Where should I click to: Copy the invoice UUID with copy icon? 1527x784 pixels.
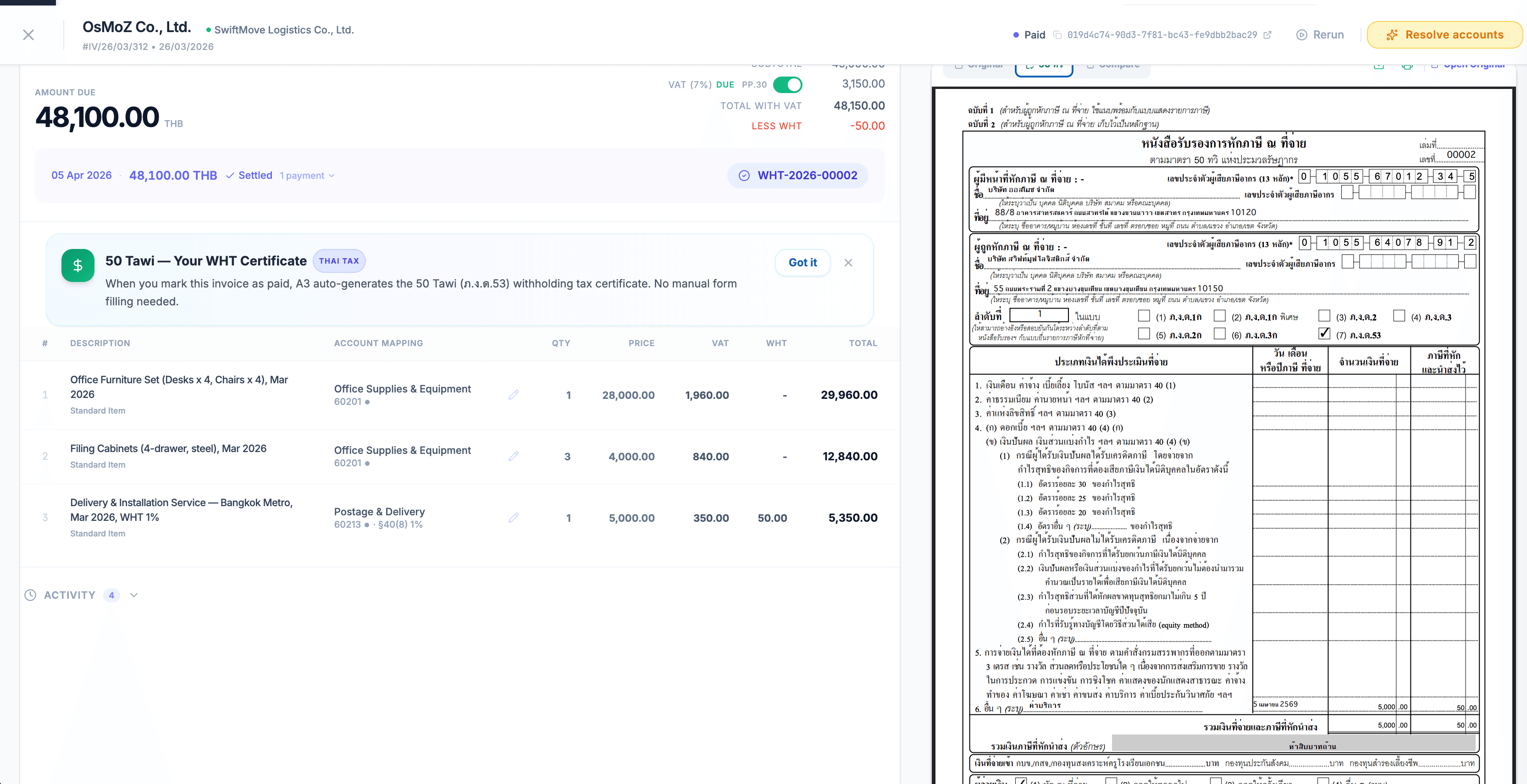tap(1057, 35)
